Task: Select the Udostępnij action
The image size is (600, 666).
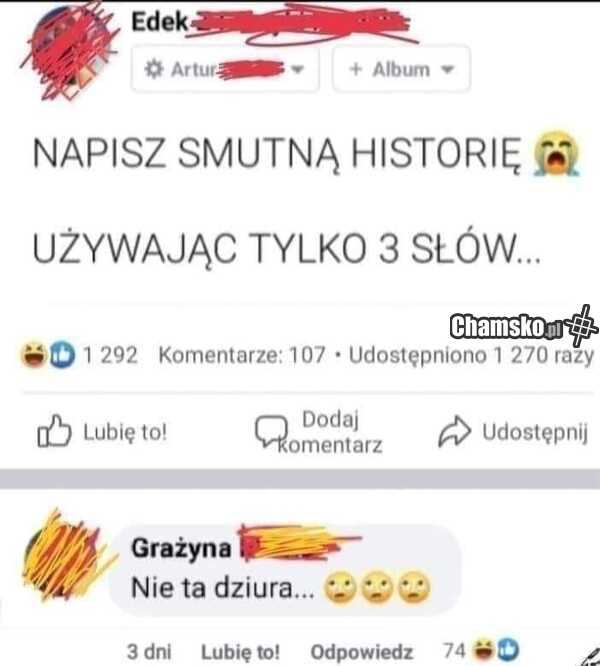Action: 513,432
